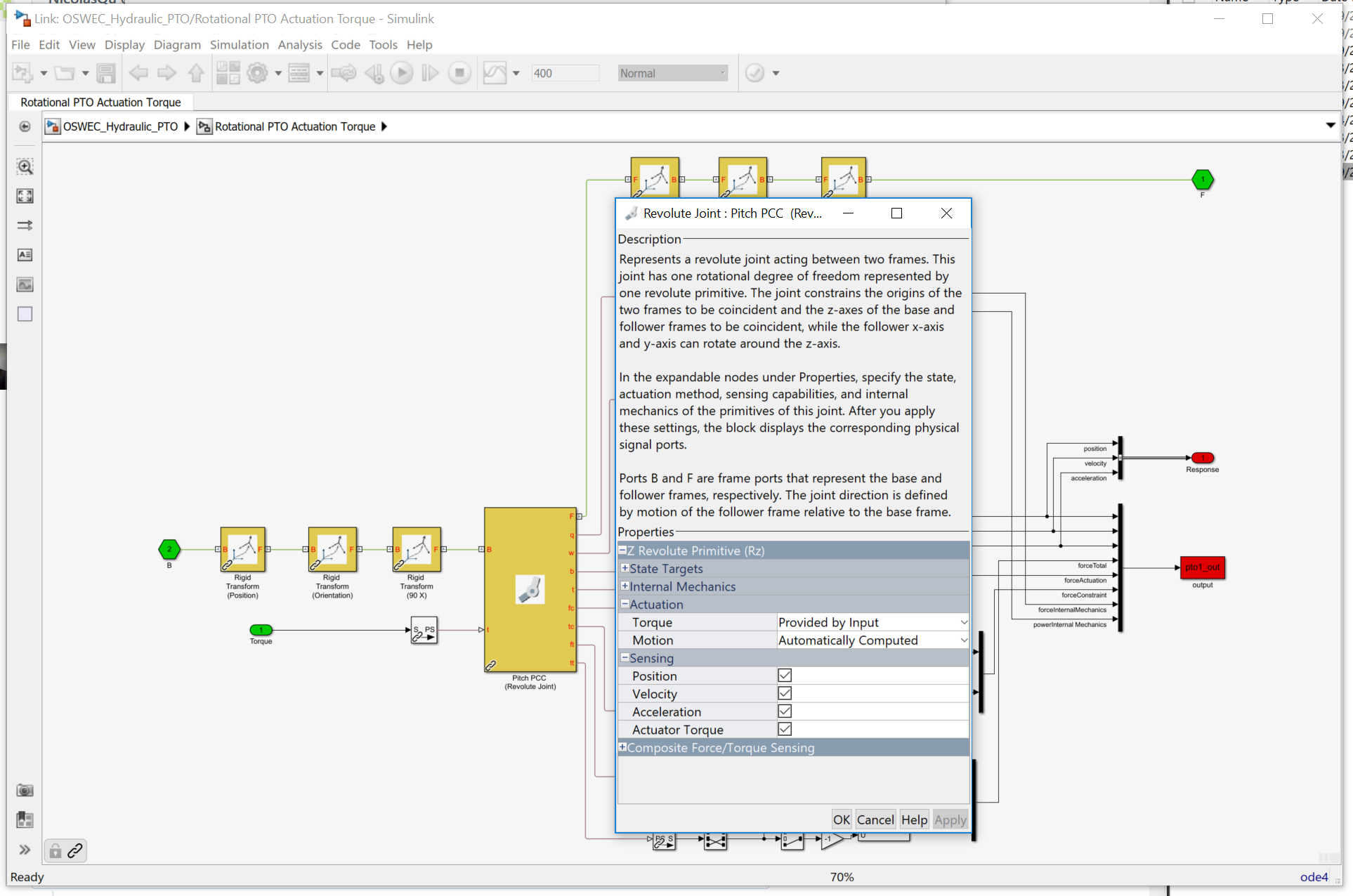
Task: Run the simulation from the toolbar
Action: (x=401, y=72)
